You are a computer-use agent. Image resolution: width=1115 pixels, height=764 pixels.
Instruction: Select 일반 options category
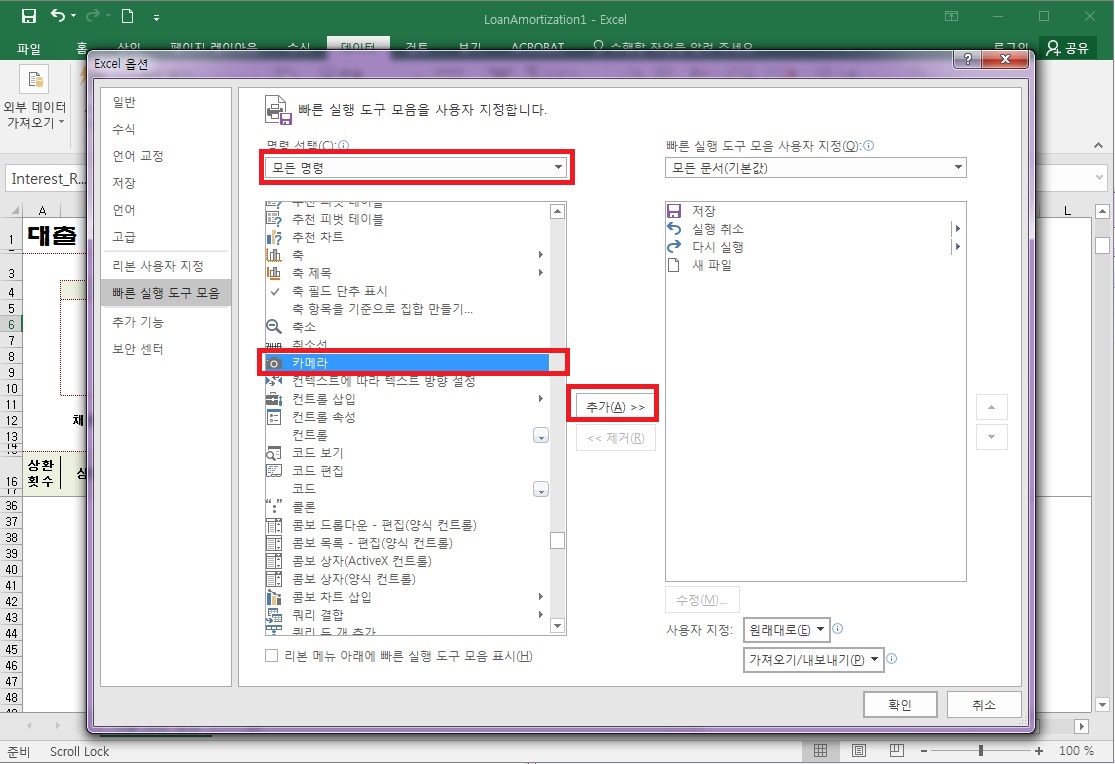coord(166,102)
